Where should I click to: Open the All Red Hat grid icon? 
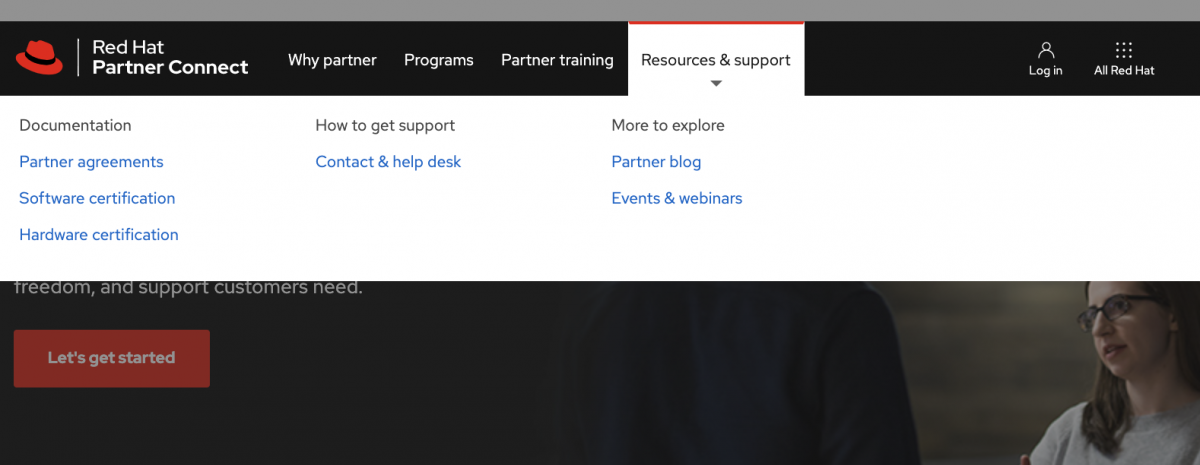click(x=1124, y=50)
